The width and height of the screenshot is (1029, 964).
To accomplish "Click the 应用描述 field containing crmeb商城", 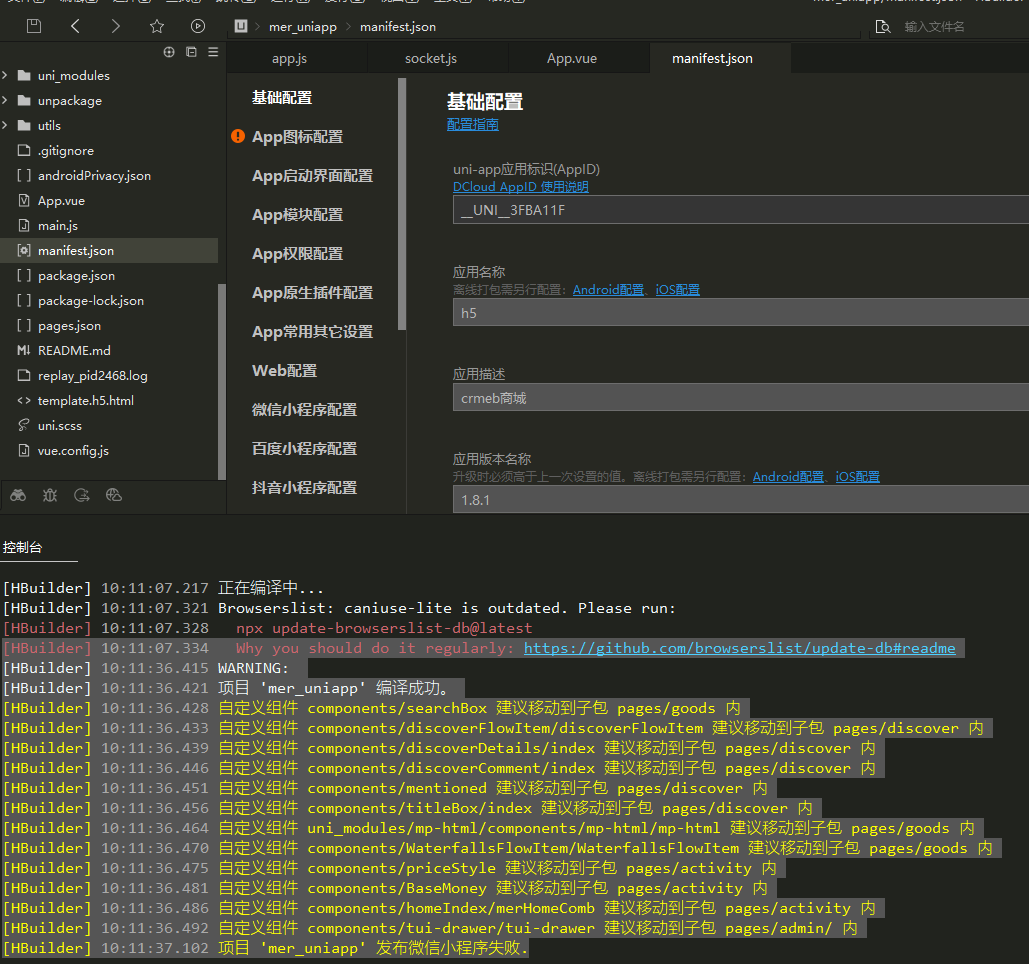I will point(741,398).
